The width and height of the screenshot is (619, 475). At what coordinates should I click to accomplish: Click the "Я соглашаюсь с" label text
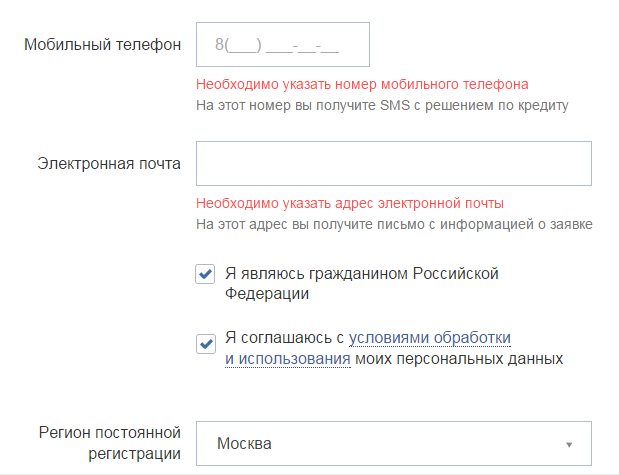[285, 337]
